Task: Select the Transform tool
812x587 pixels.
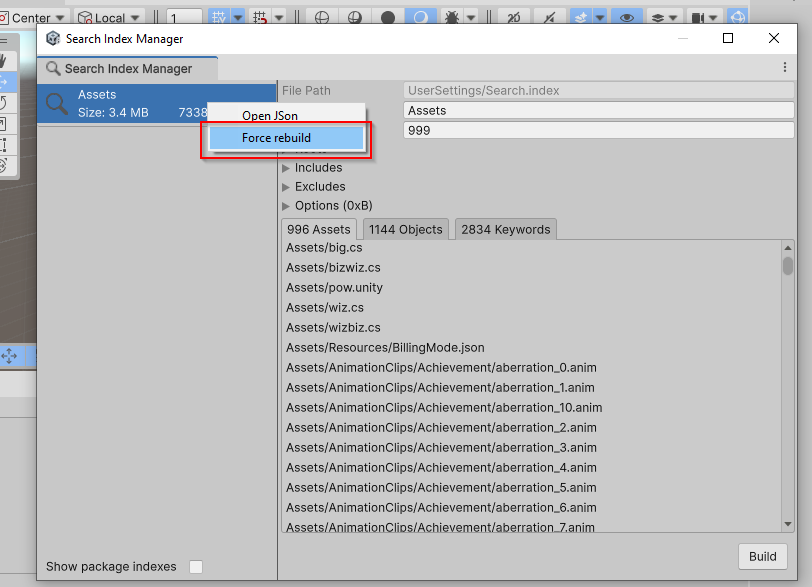Action: click(x=9, y=164)
